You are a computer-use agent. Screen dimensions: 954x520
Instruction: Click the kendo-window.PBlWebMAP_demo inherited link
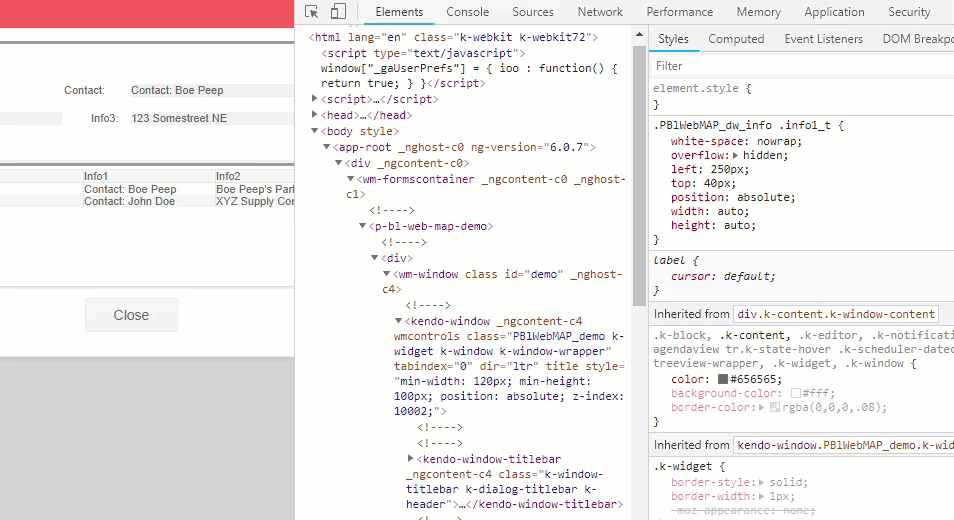point(845,445)
